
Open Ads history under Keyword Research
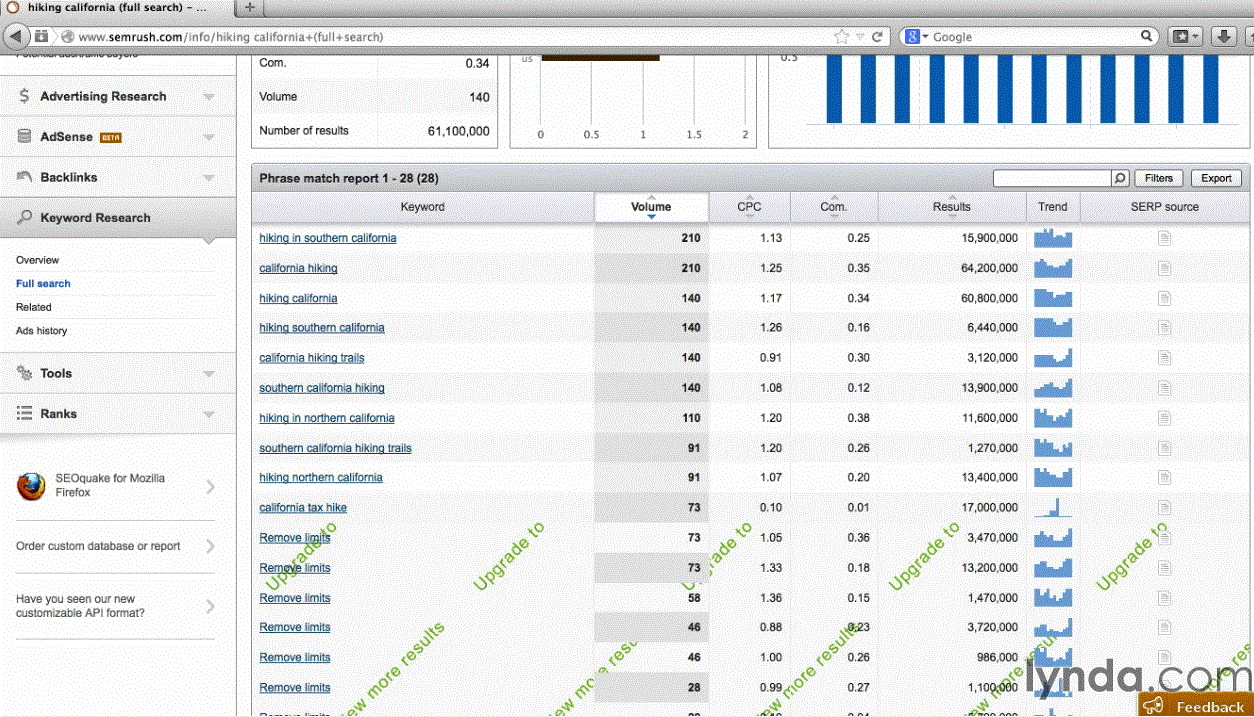click(41, 331)
